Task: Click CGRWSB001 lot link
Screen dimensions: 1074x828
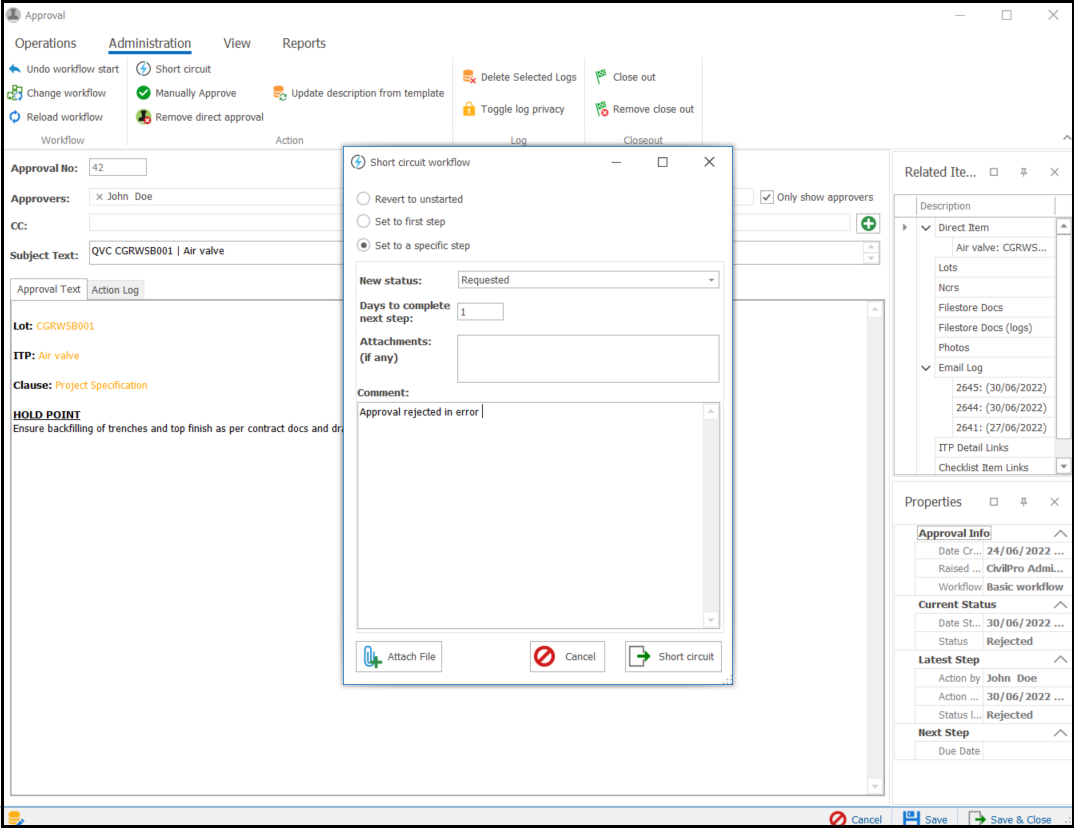Action: point(65,326)
